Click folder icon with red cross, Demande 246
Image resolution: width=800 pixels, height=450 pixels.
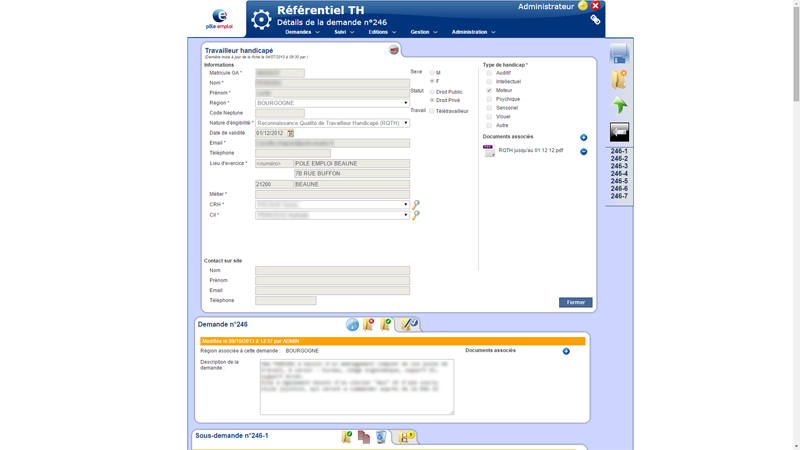coord(368,324)
